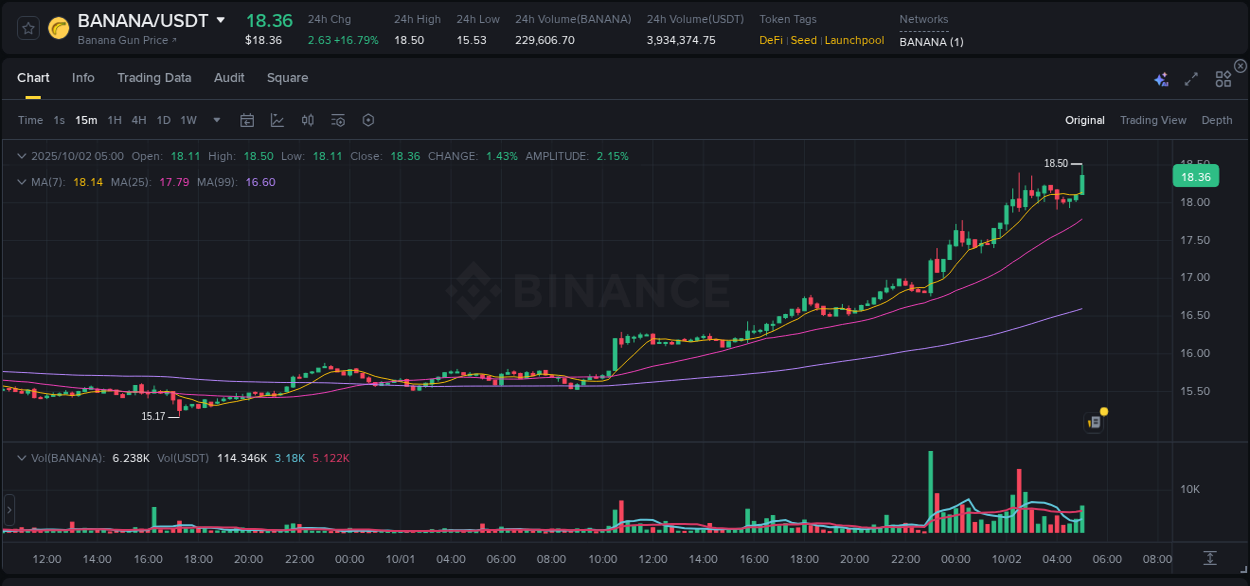Select the chart style line icon
The height and width of the screenshot is (586, 1250).
tap(277, 119)
